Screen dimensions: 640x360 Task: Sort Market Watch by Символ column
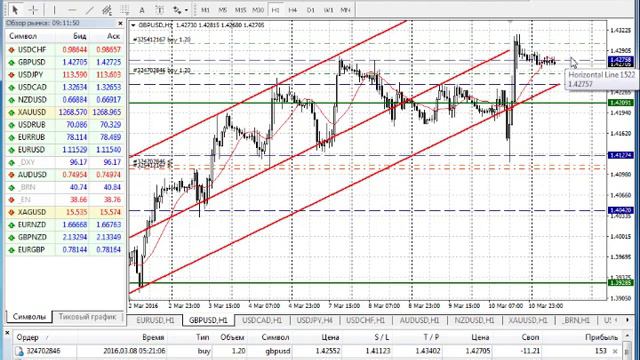point(23,36)
